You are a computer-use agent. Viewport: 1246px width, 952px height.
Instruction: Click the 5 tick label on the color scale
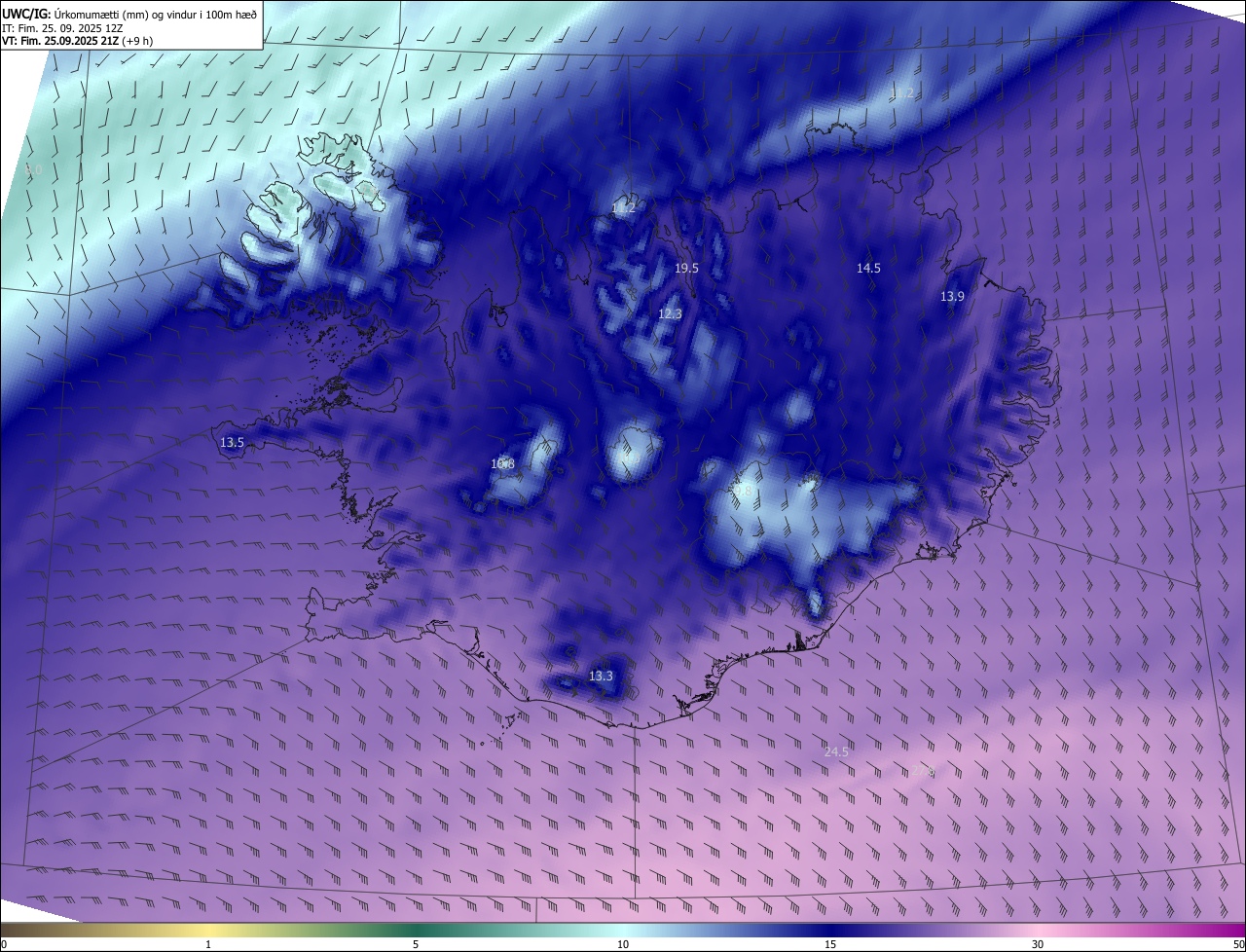pyautogui.click(x=416, y=944)
